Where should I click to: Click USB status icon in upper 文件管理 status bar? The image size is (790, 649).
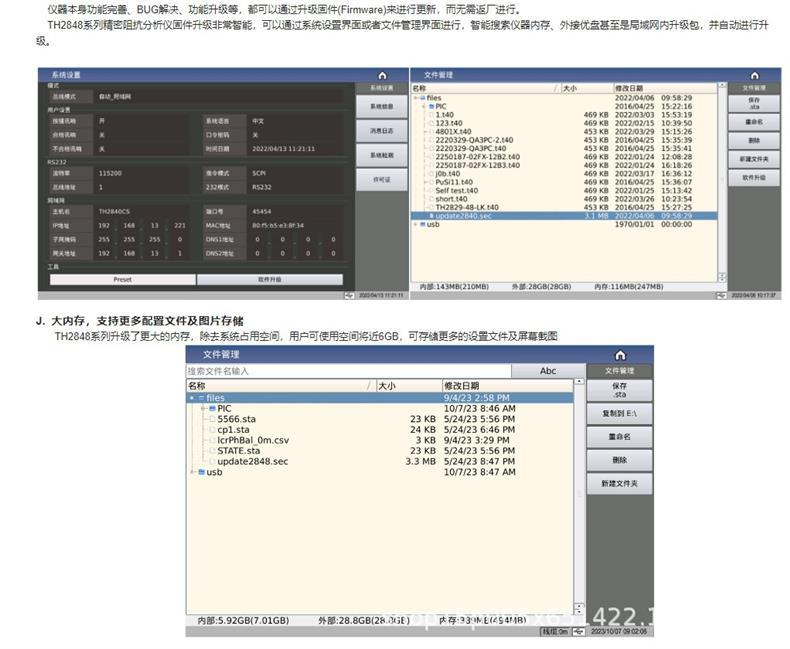pyautogui.click(x=721, y=295)
